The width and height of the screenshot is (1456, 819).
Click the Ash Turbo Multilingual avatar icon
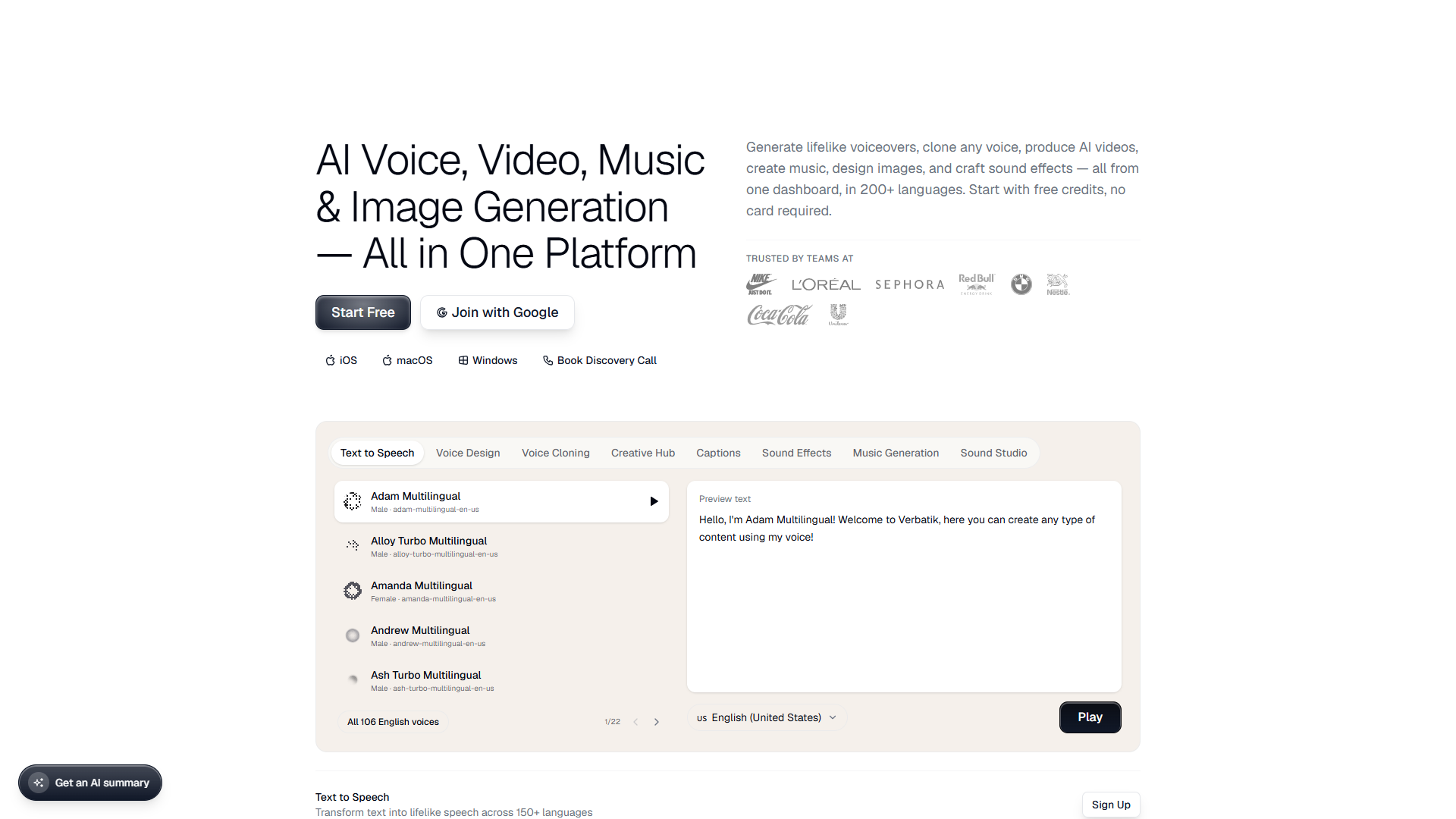[x=353, y=680]
